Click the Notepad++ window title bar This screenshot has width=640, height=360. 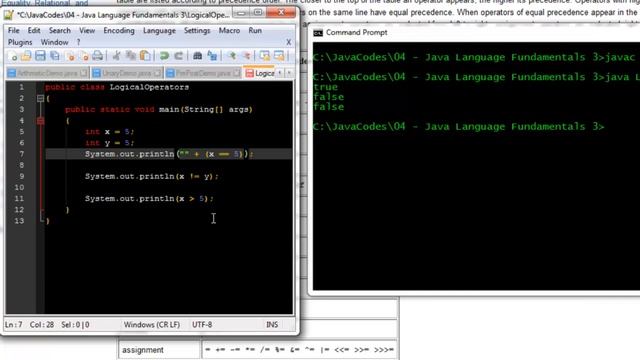pos(122,15)
